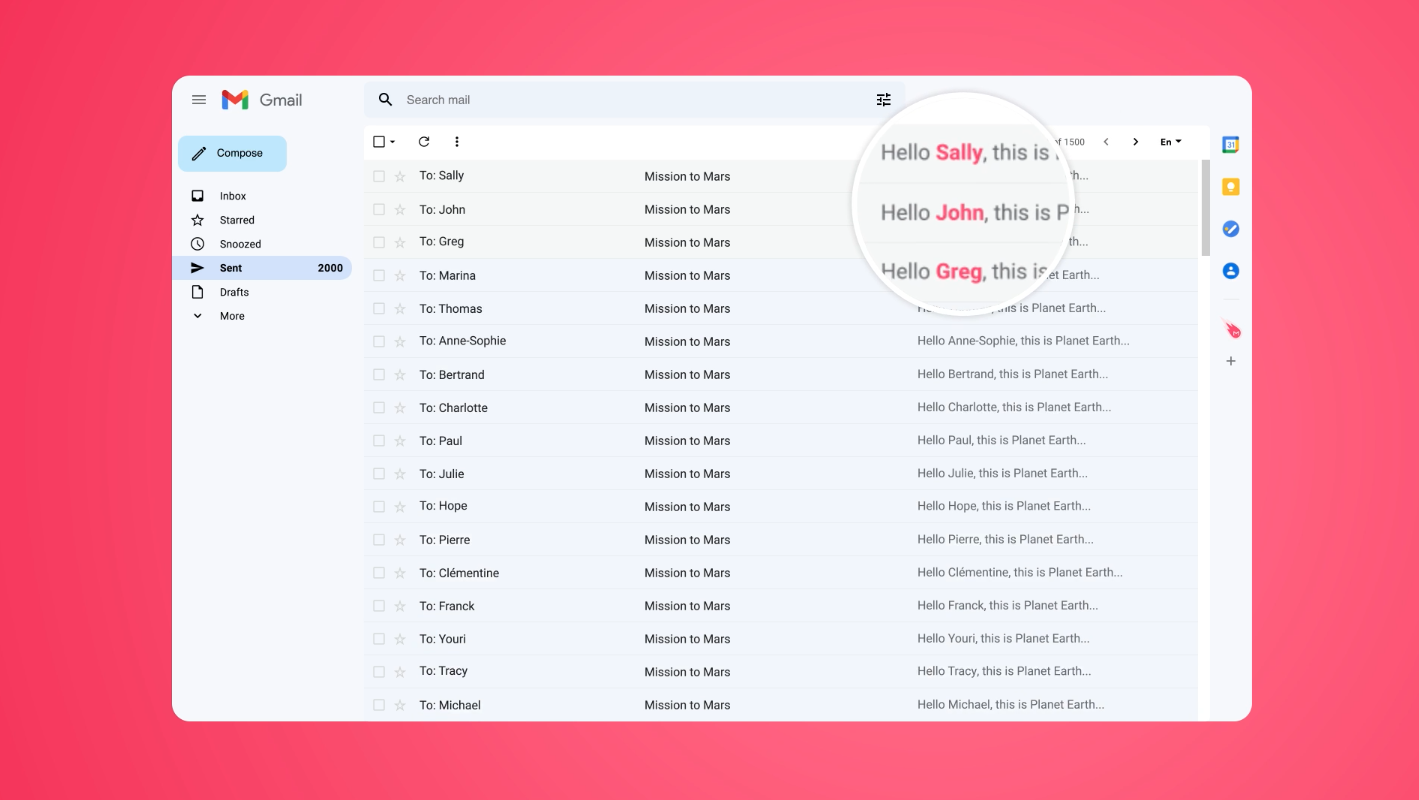Image resolution: width=1419 pixels, height=800 pixels.
Task: Open the En input language dropdown
Action: click(x=1171, y=142)
